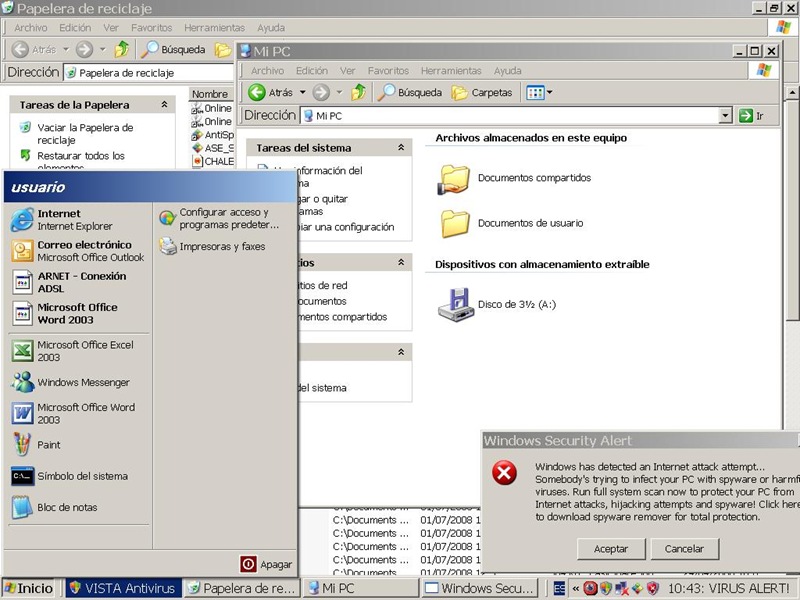Switch to VISTA Antivirus taskbar button
The width and height of the screenshot is (800, 600).
[x=123, y=588]
